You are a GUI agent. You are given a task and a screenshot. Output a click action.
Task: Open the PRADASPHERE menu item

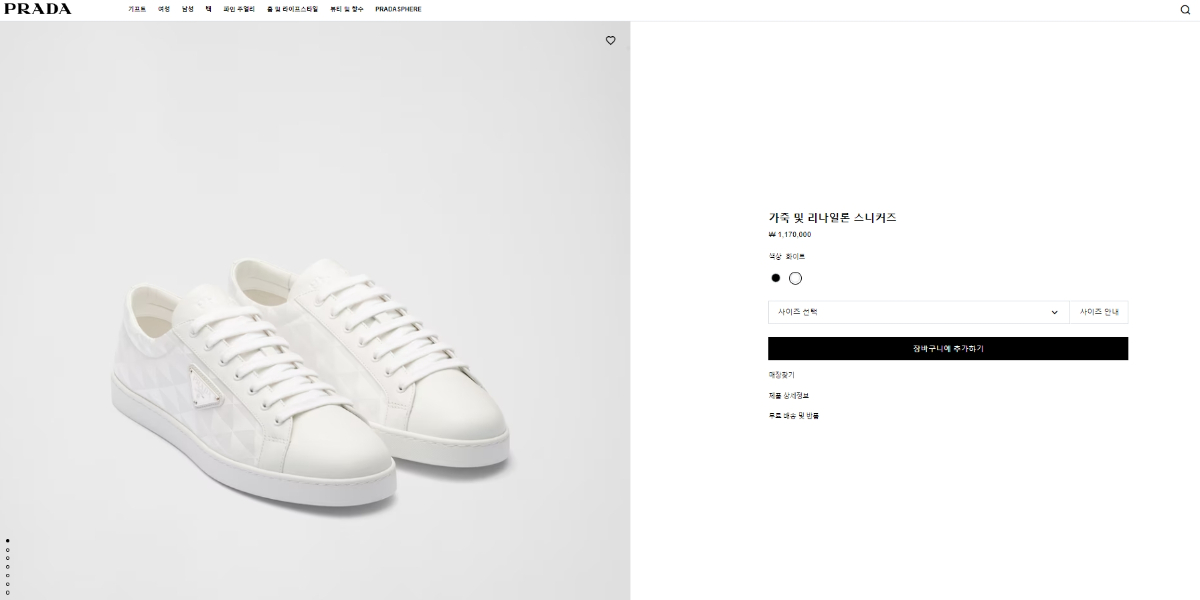coord(398,9)
